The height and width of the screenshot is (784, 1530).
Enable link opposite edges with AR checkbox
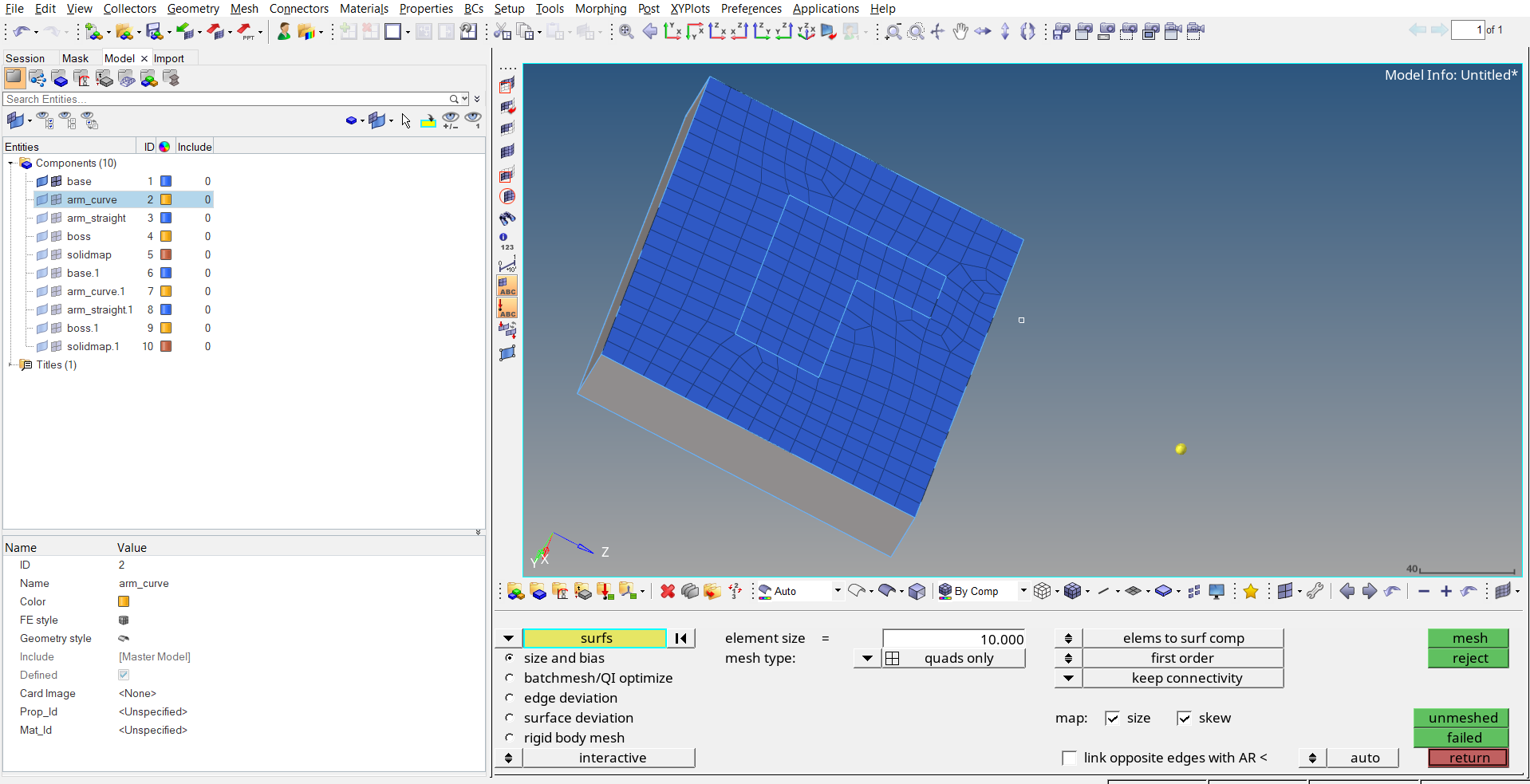tap(1070, 758)
